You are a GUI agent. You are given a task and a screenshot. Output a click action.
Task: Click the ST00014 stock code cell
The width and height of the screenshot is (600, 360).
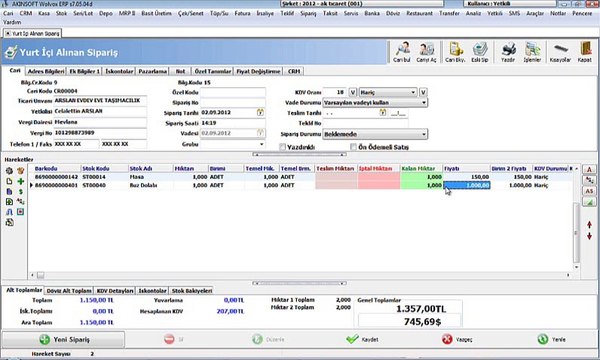click(x=104, y=177)
